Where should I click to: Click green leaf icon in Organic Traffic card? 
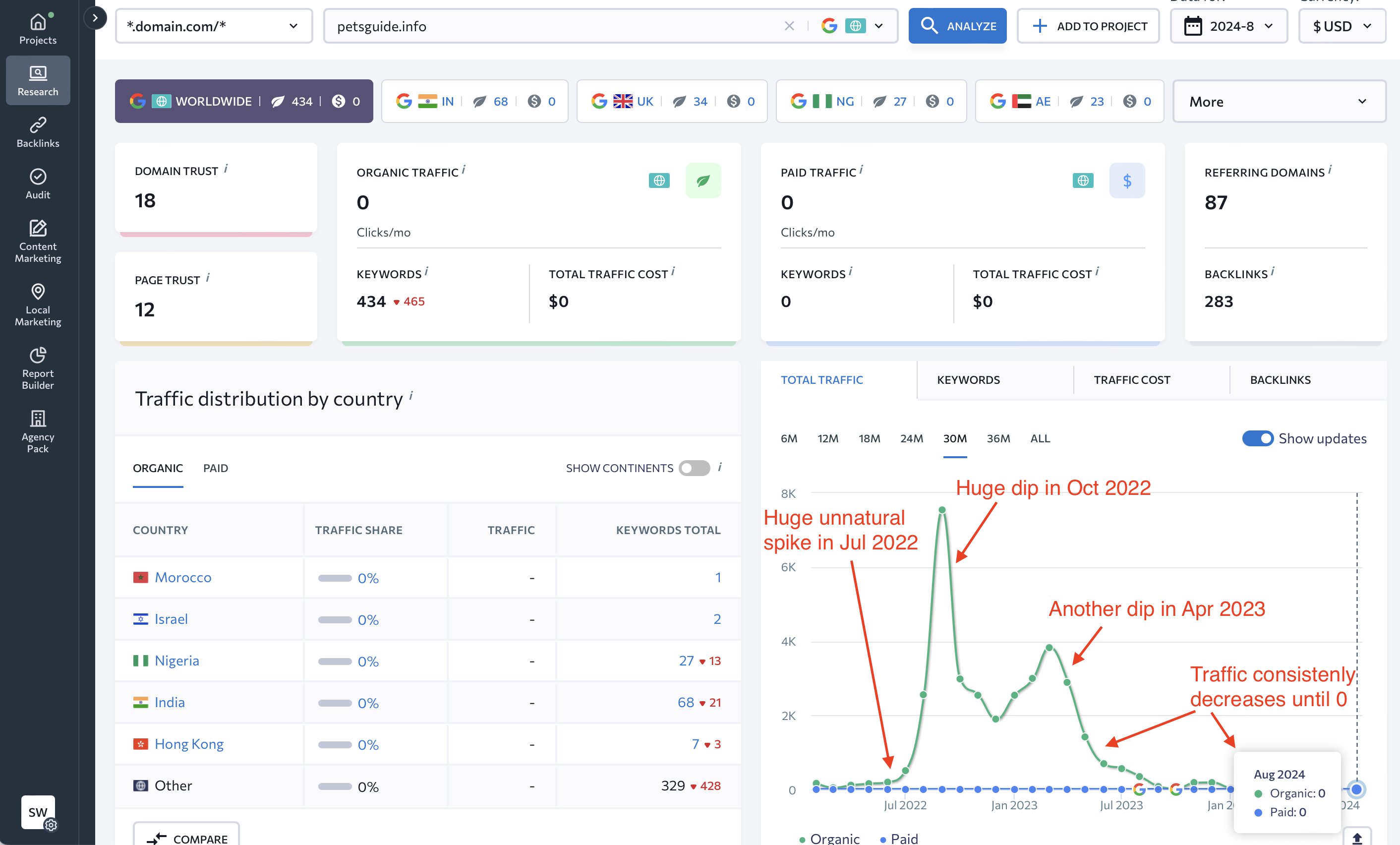[x=703, y=180]
